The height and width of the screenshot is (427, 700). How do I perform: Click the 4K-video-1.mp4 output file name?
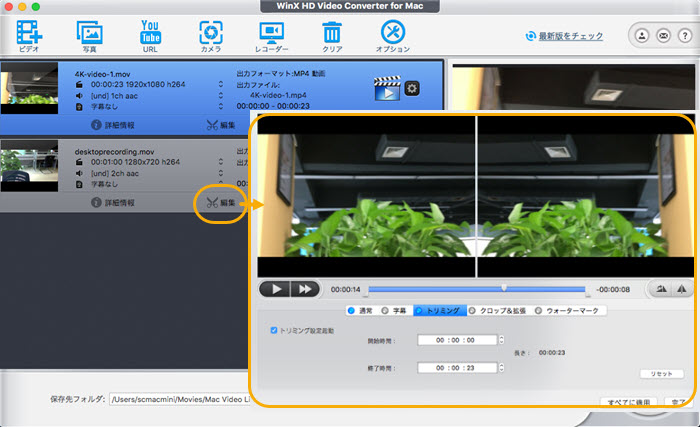coord(278,95)
